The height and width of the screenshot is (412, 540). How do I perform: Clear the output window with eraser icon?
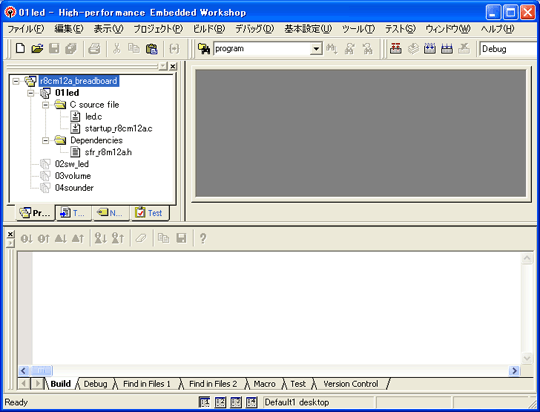tap(141, 238)
